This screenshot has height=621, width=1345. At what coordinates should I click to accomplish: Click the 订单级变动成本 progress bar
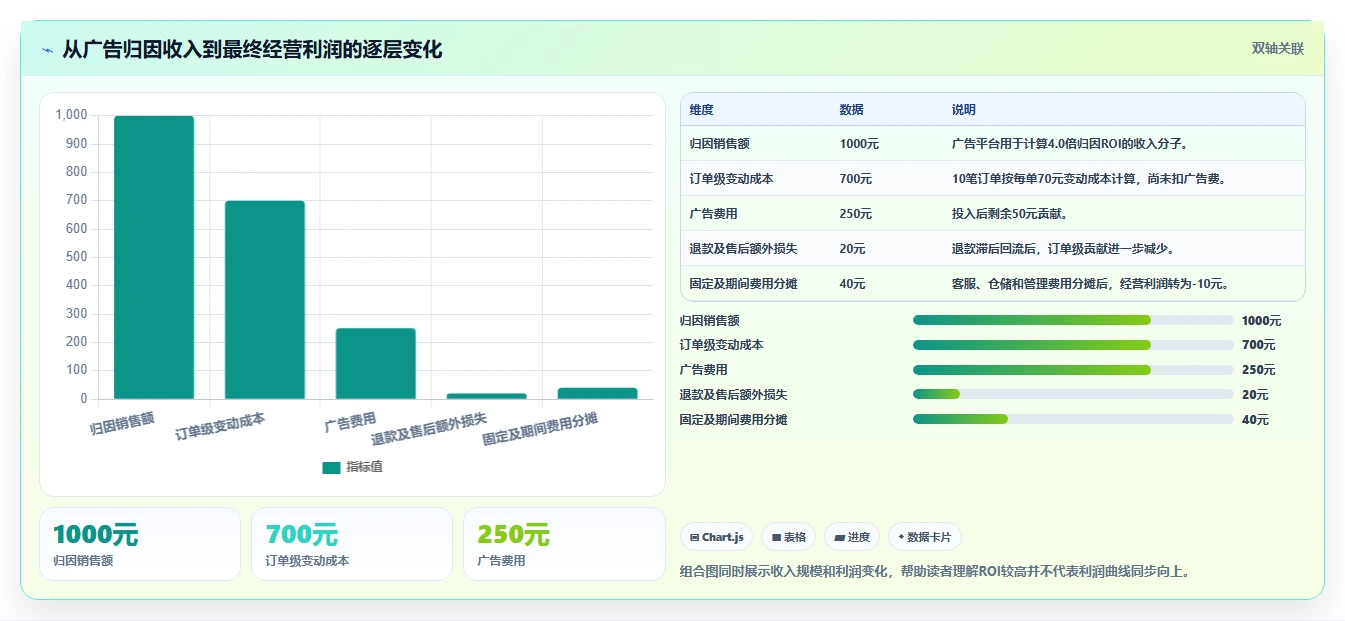1073,345
